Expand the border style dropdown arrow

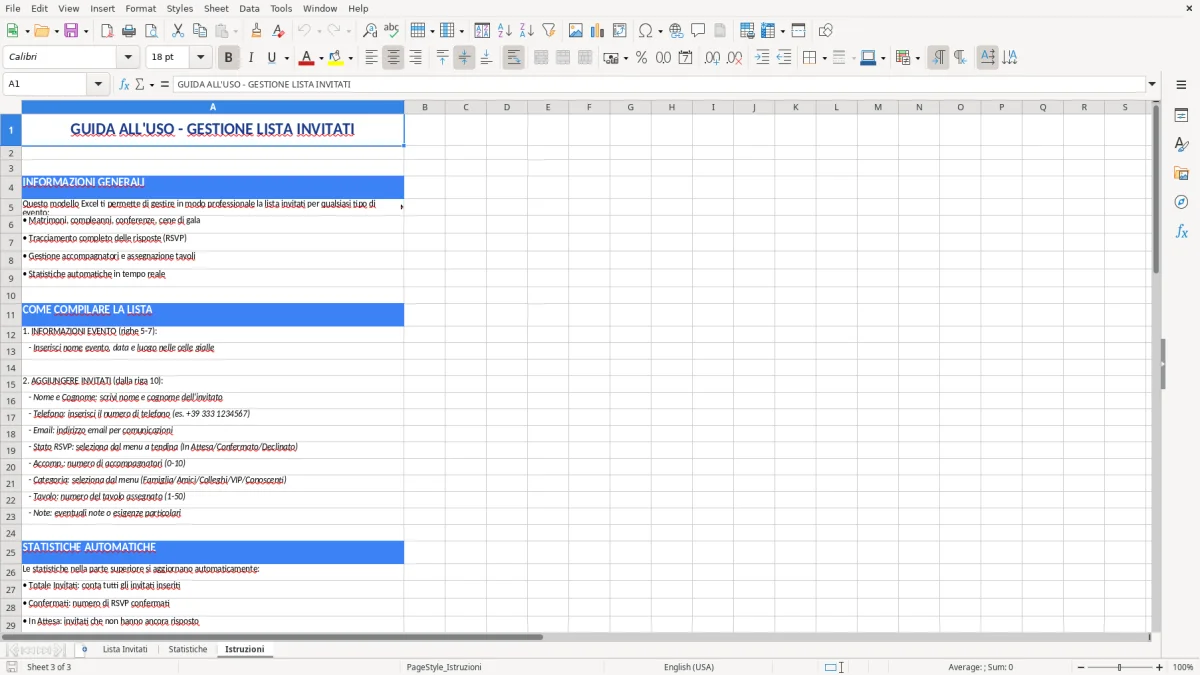tap(854, 58)
